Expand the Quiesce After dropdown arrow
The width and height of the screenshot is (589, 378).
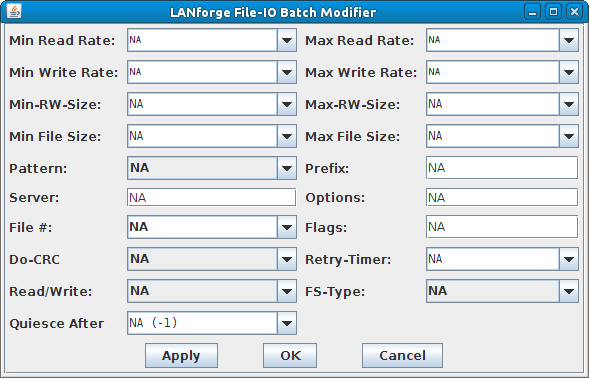(x=287, y=323)
